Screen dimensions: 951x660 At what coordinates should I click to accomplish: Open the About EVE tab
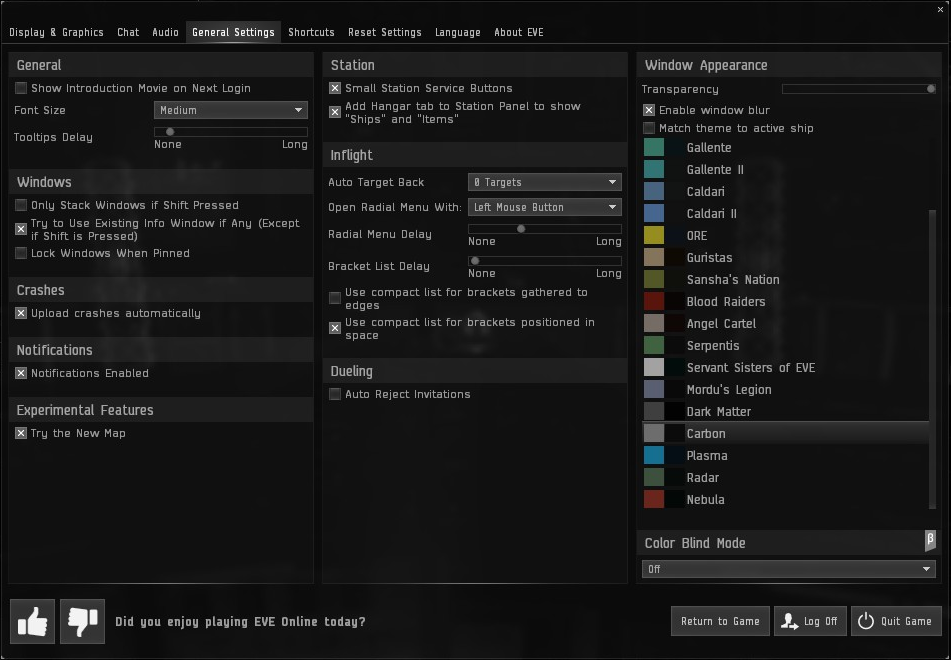(519, 32)
